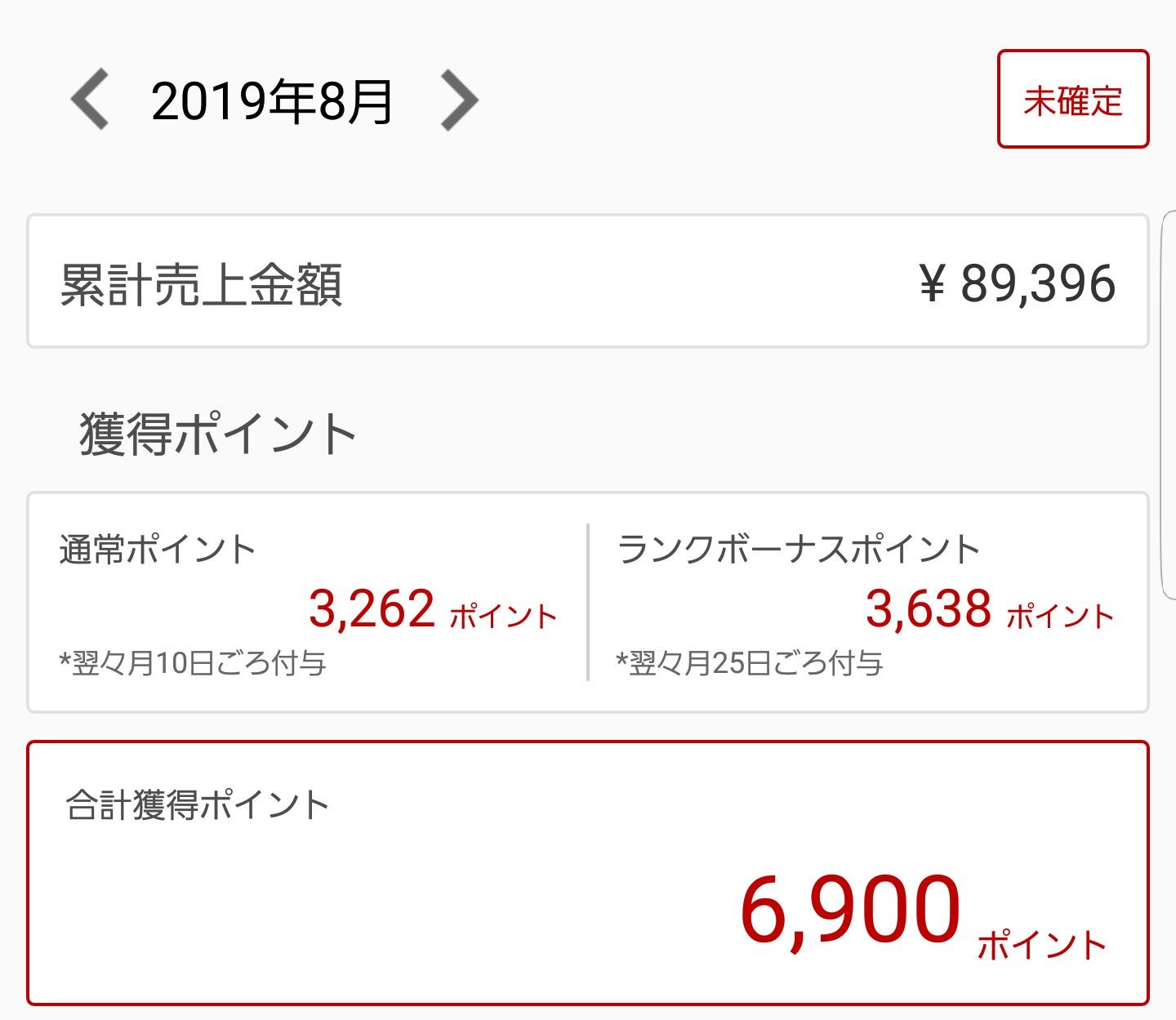This screenshot has height=1020, width=1176.
Task: Open the 累計売上金額 label
Action: [201, 285]
